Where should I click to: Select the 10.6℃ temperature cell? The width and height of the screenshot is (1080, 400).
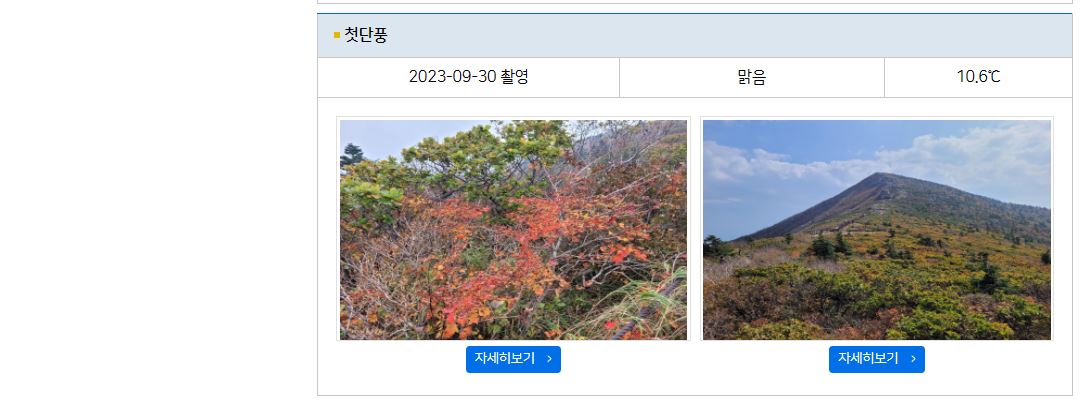click(978, 77)
